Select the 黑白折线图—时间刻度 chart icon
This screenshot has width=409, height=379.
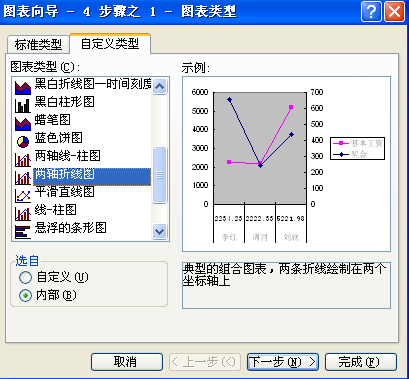(x=23, y=87)
